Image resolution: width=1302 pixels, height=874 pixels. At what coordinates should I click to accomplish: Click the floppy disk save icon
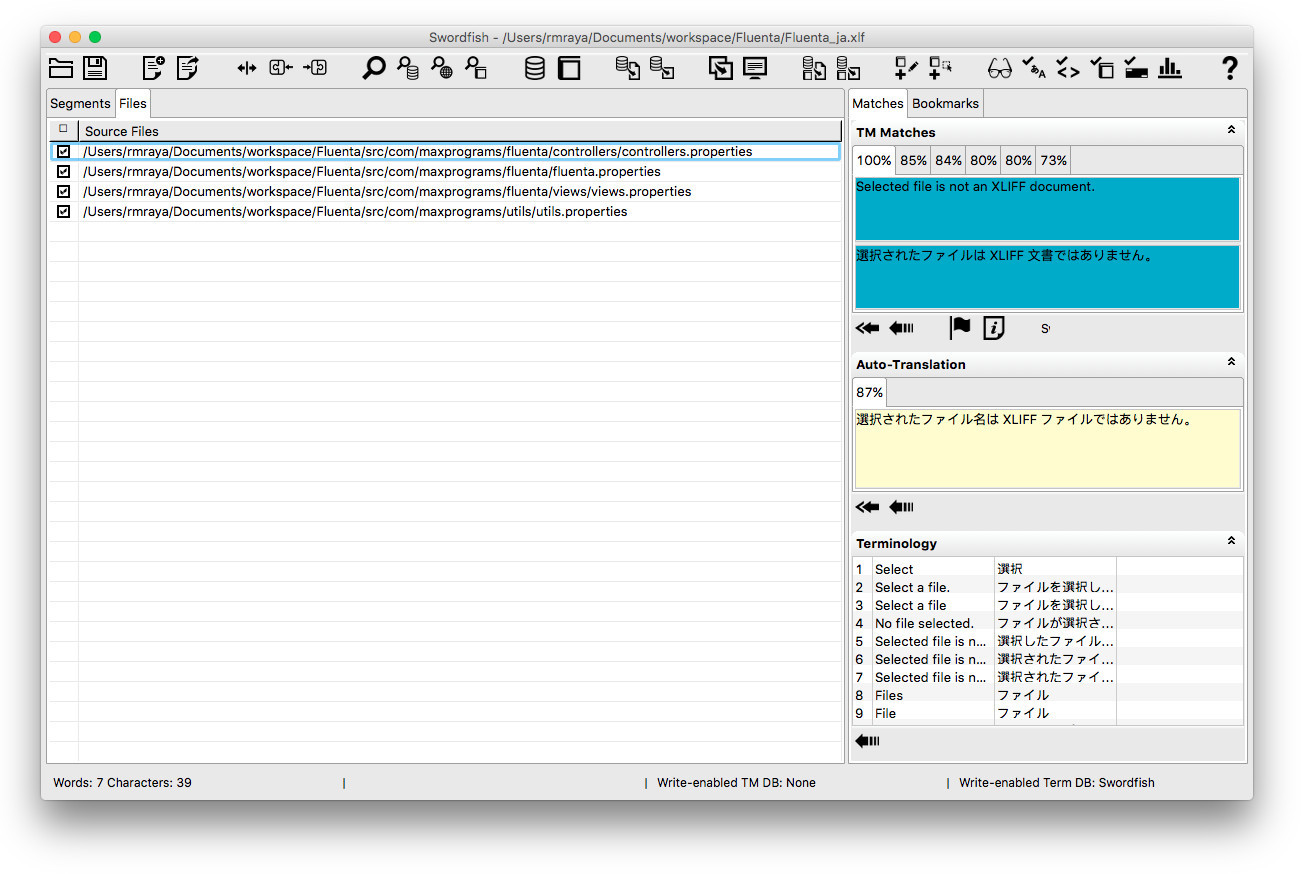(95, 68)
